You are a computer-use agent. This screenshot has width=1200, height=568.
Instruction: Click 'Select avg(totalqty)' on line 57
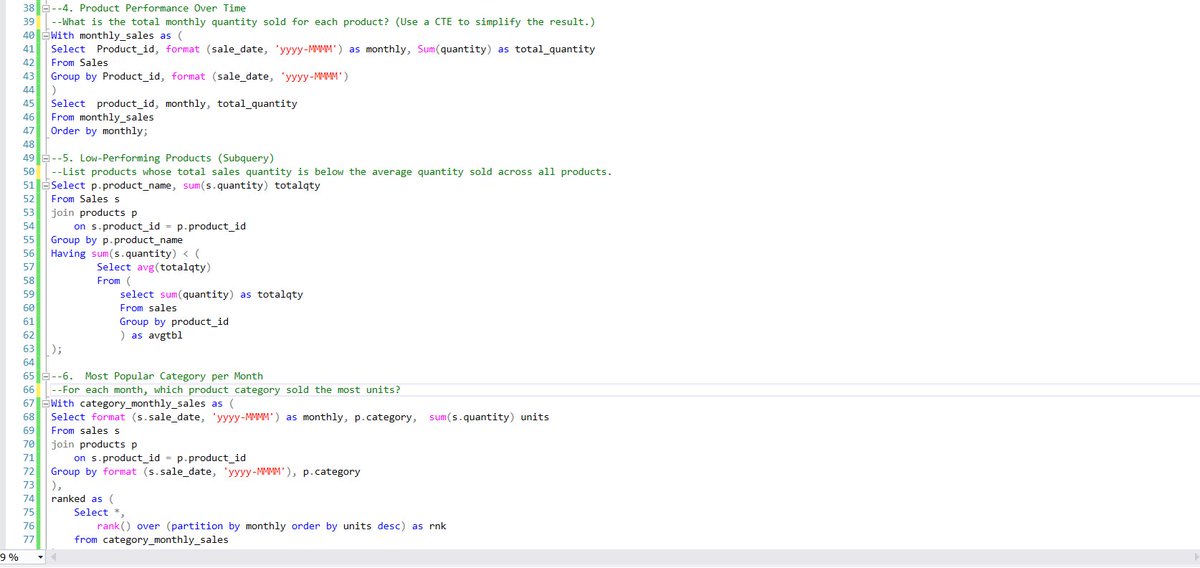click(x=154, y=267)
